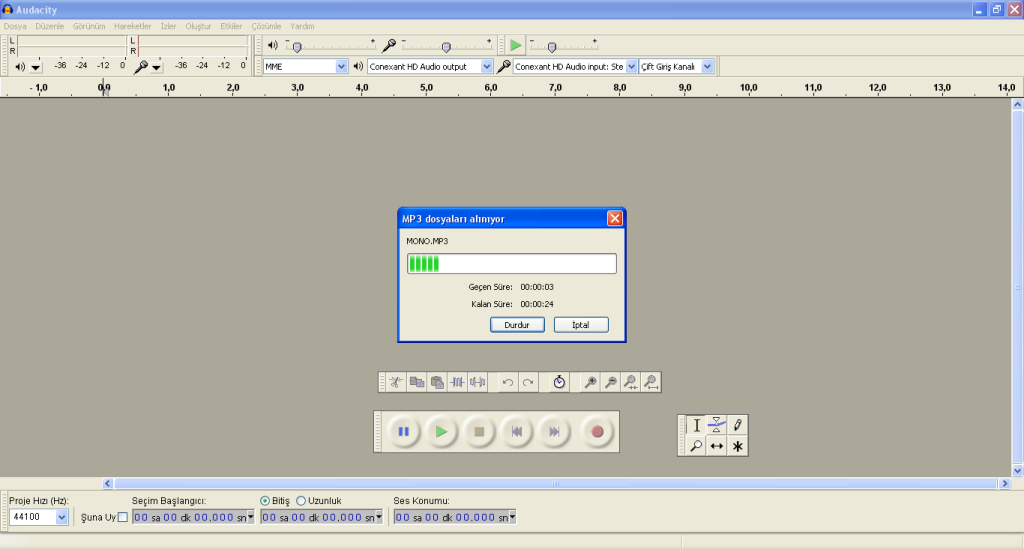Click the İptal button in dialog

point(581,325)
